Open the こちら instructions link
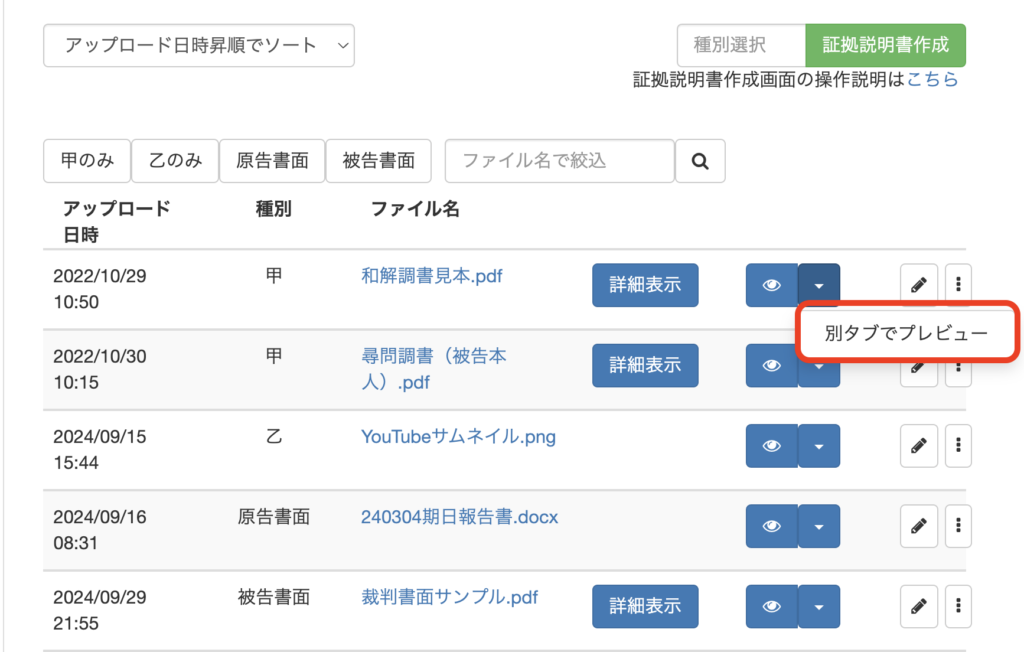Image resolution: width=1024 pixels, height=652 pixels. 932,80
